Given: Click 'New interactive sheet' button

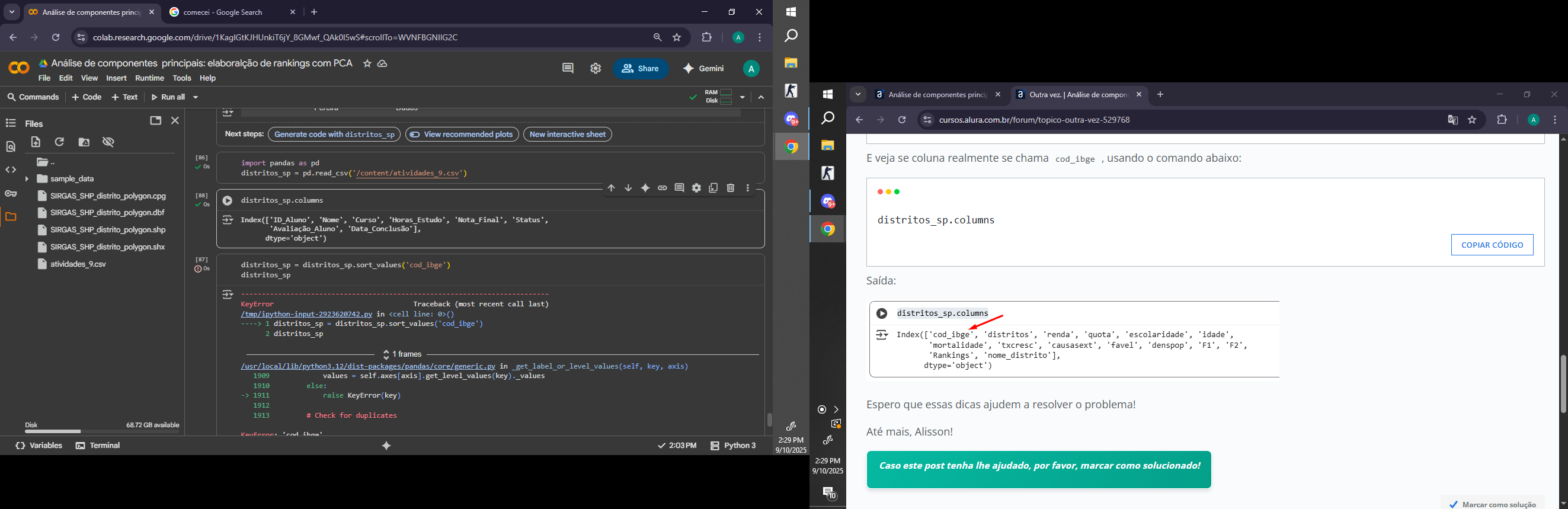Looking at the screenshot, I should point(568,135).
